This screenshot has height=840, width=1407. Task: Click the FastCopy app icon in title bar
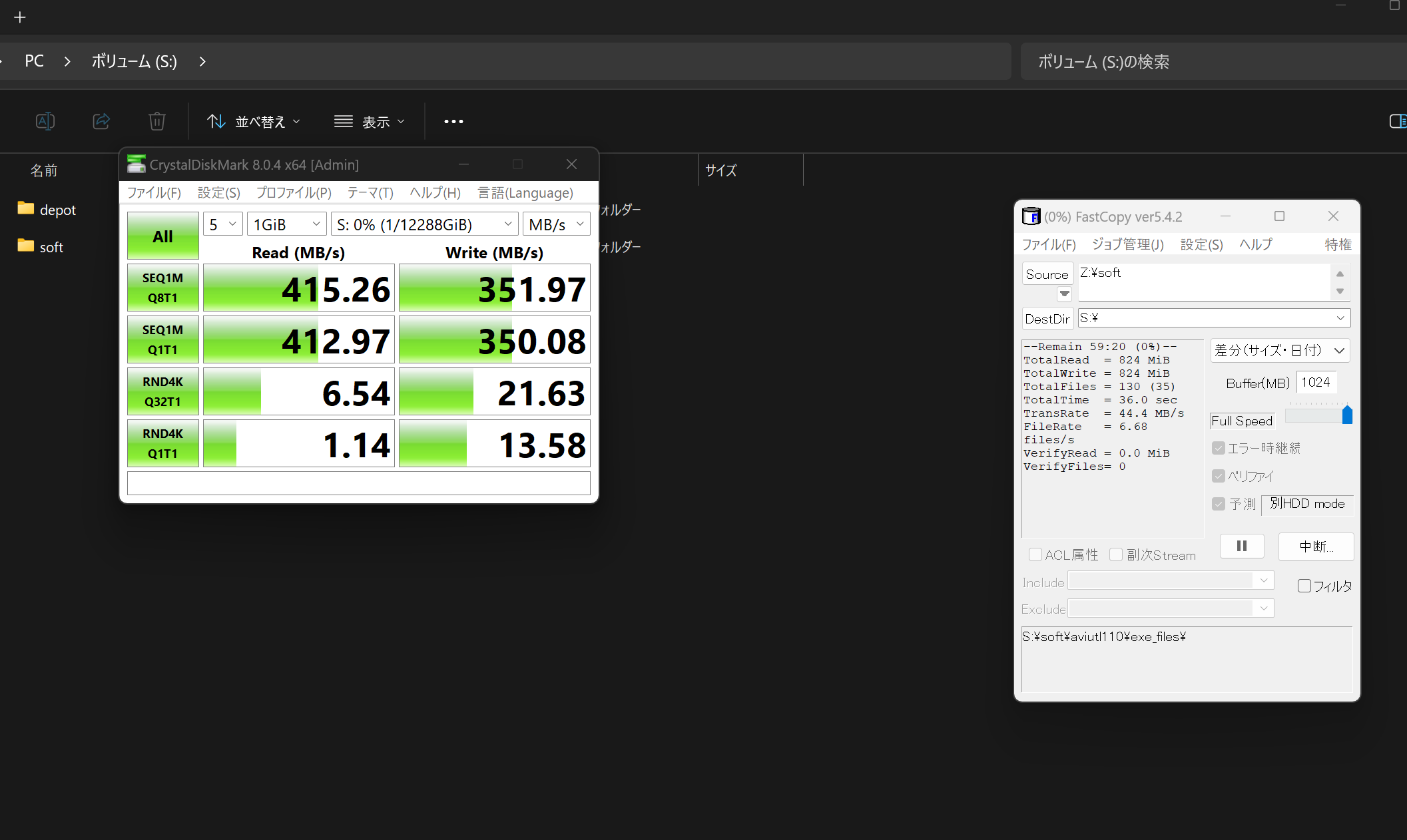coord(1031,216)
